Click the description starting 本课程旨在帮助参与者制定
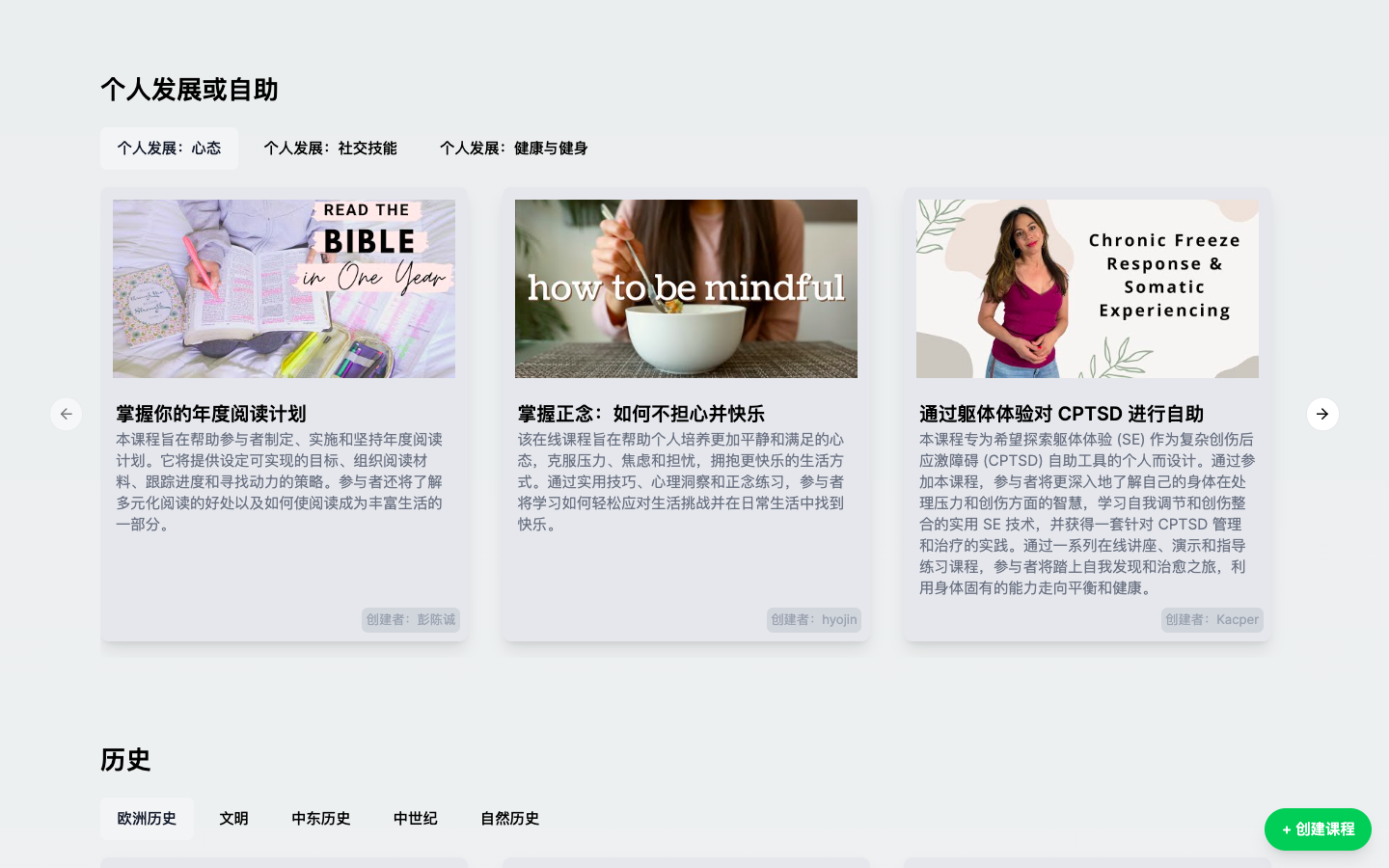Screen dimensions: 1389x868 pos(280,482)
